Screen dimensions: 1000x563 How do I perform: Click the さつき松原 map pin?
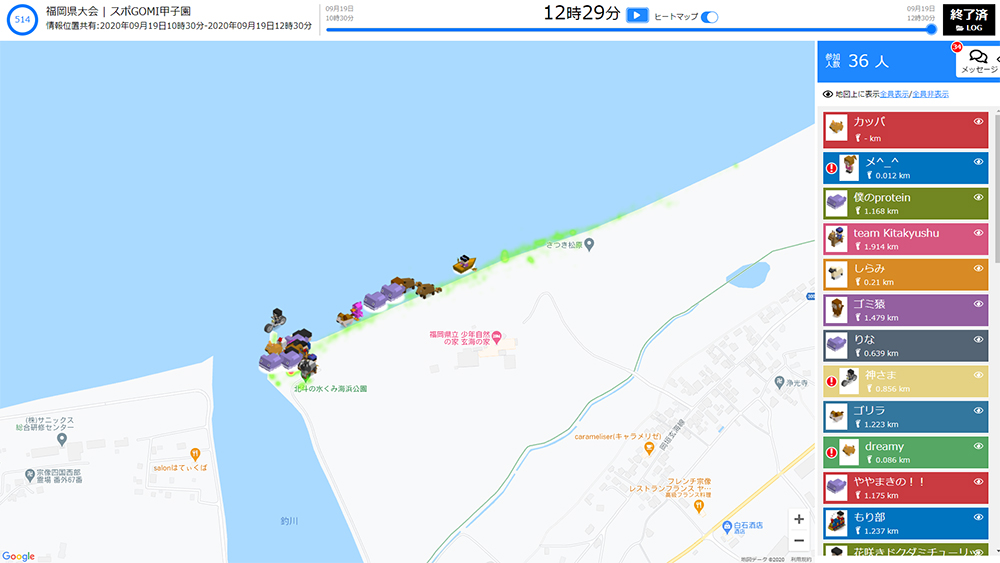[589, 244]
